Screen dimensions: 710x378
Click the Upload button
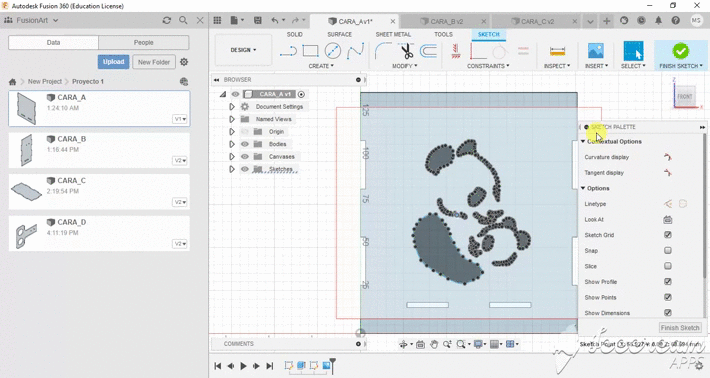[x=113, y=62]
